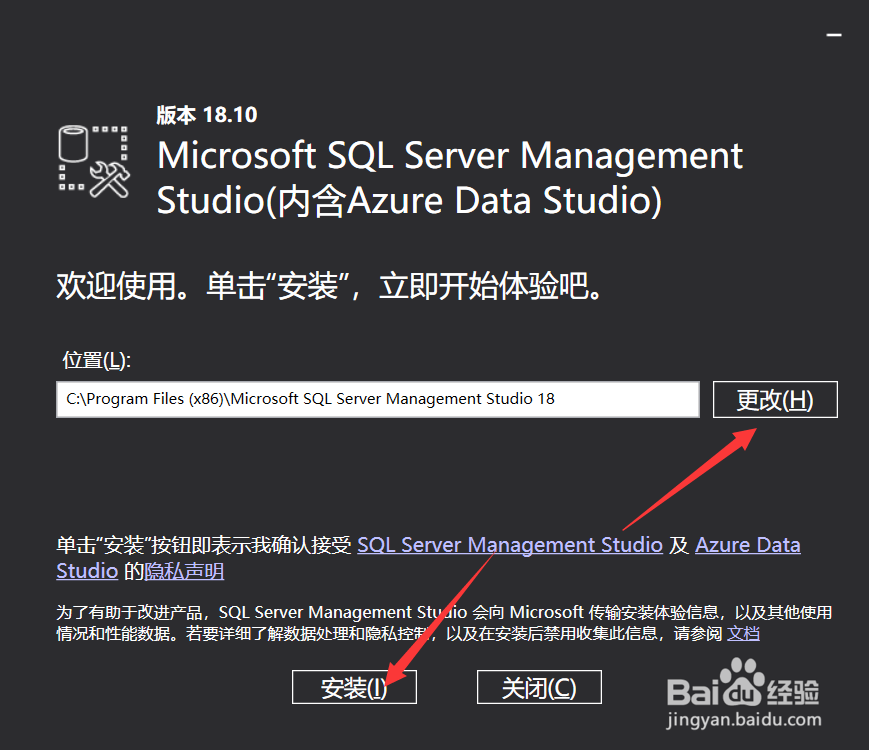Open the privacy statement 隐私声明 link
Screen dimensions: 869x750
pos(184,571)
